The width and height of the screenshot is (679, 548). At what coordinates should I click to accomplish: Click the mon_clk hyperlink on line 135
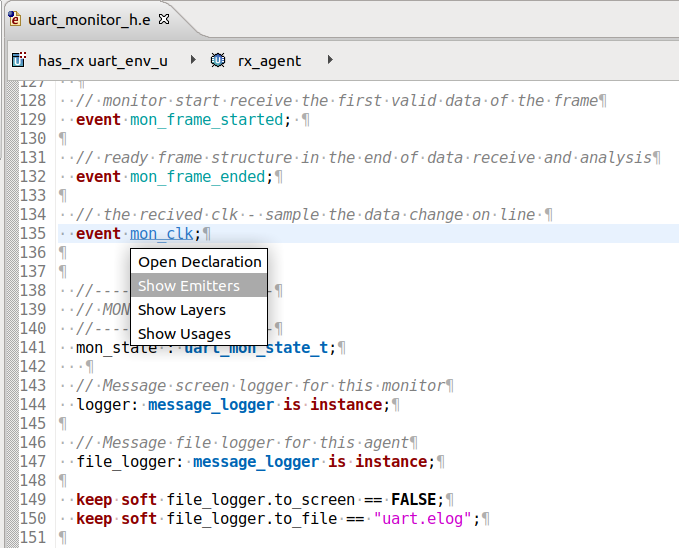tap(162, 234)
